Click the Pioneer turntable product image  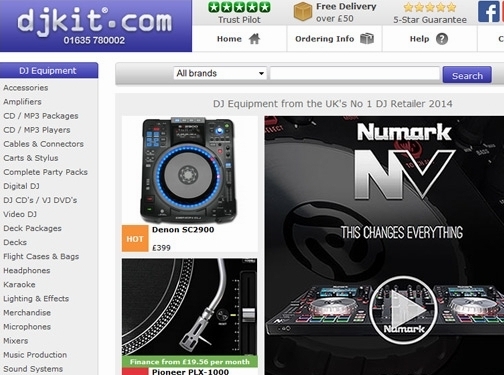pos(189,307)
